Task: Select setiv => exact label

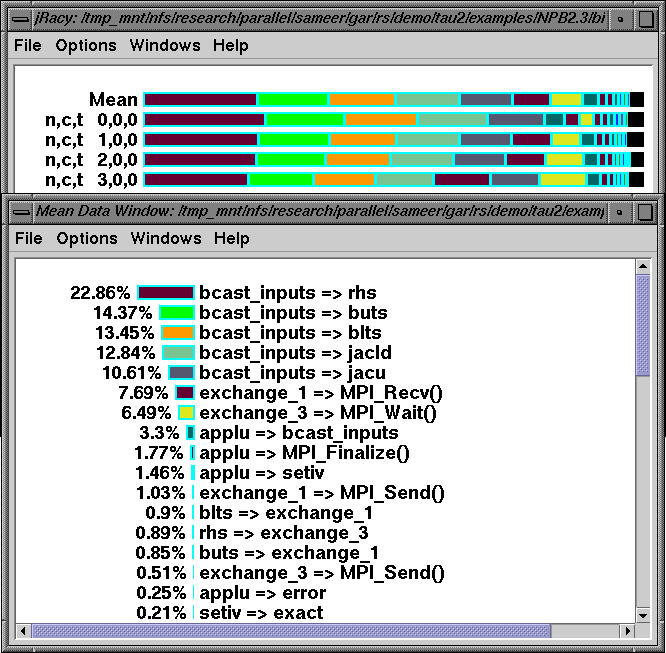Action: [261, 612]
